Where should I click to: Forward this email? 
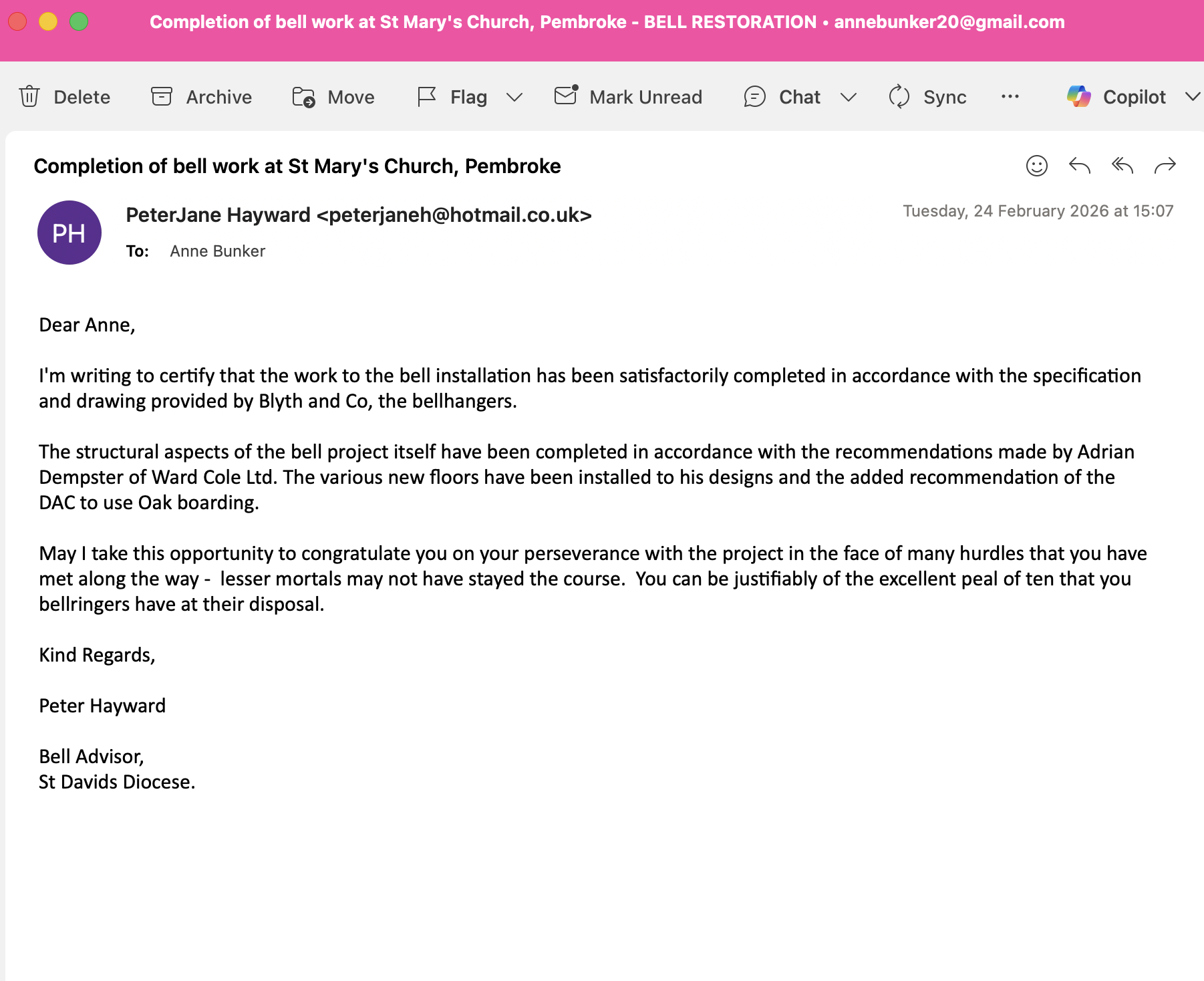(x=1165, y=166)
